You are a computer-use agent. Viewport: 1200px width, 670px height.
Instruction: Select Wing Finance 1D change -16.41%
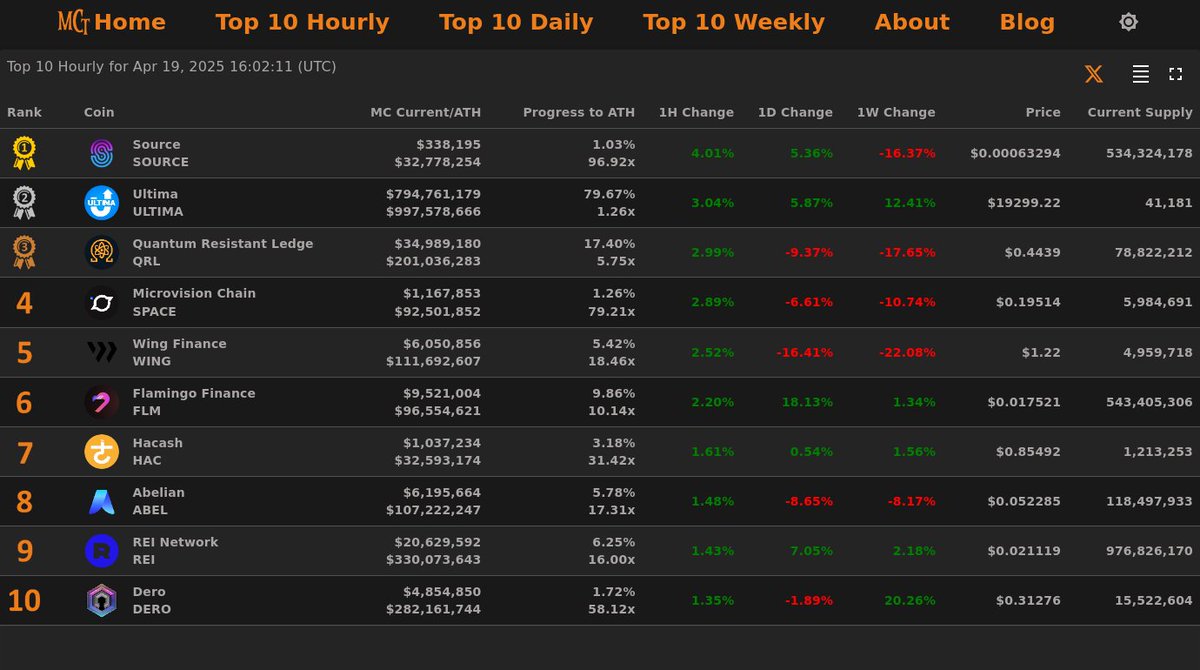pyautogui.click(x=804, y=352)
